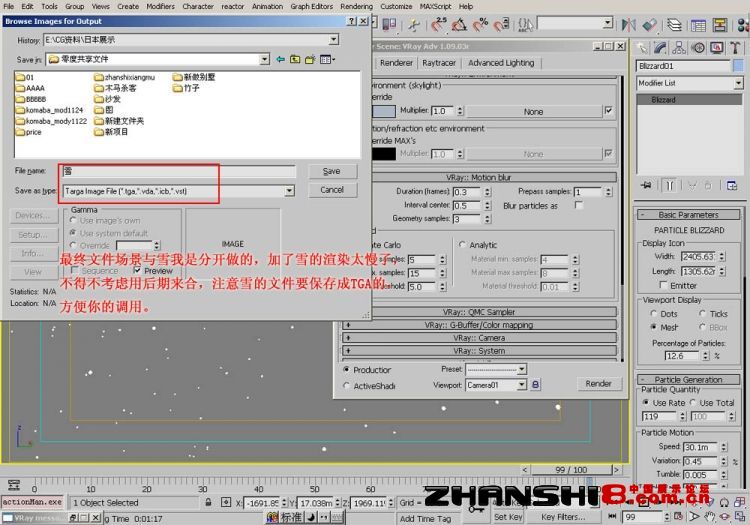
Task: Switch to the Advanced Lighting tab
Action: (501, 63)
